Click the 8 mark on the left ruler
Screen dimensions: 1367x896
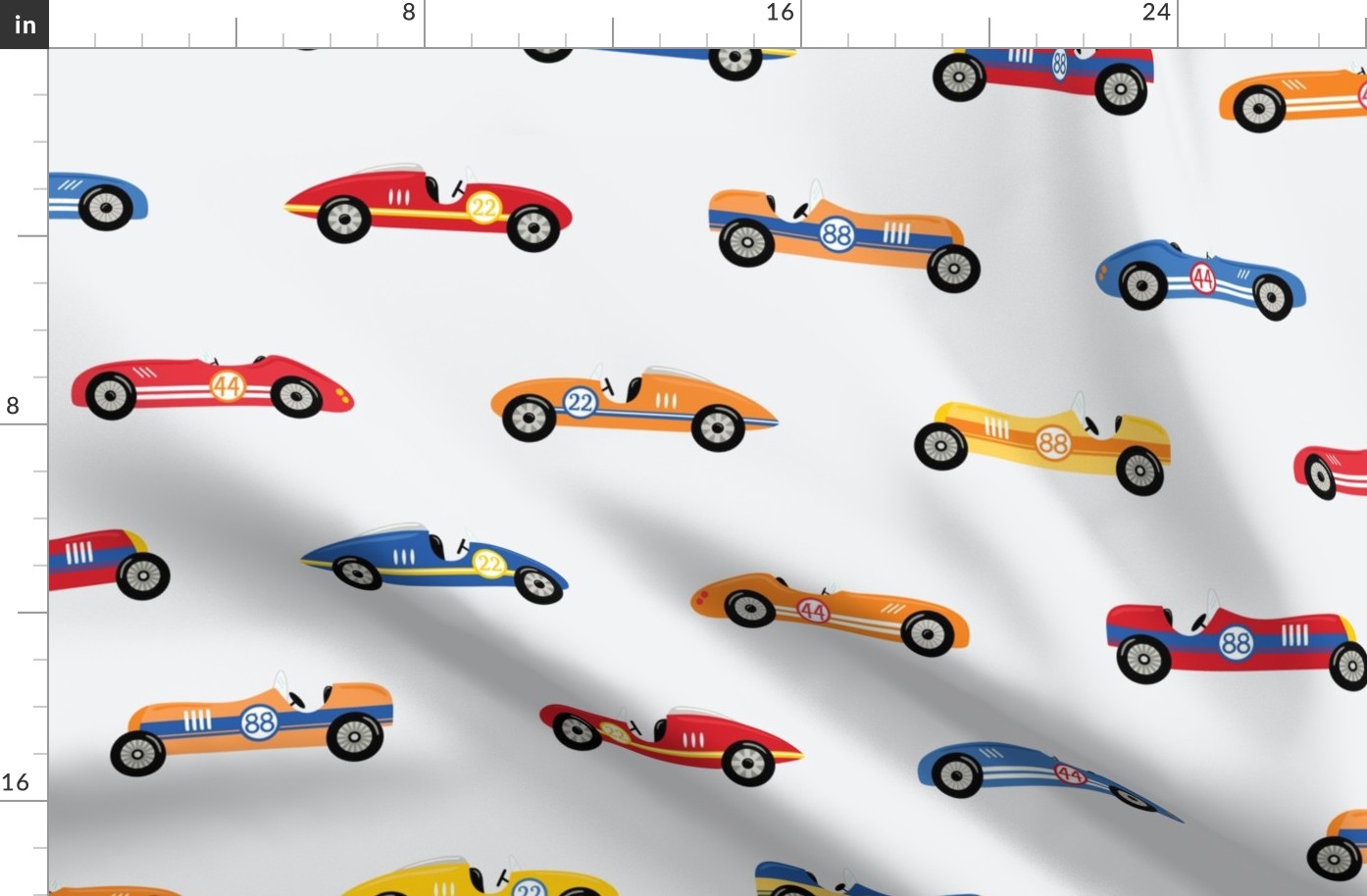click(x=13, y=405)
